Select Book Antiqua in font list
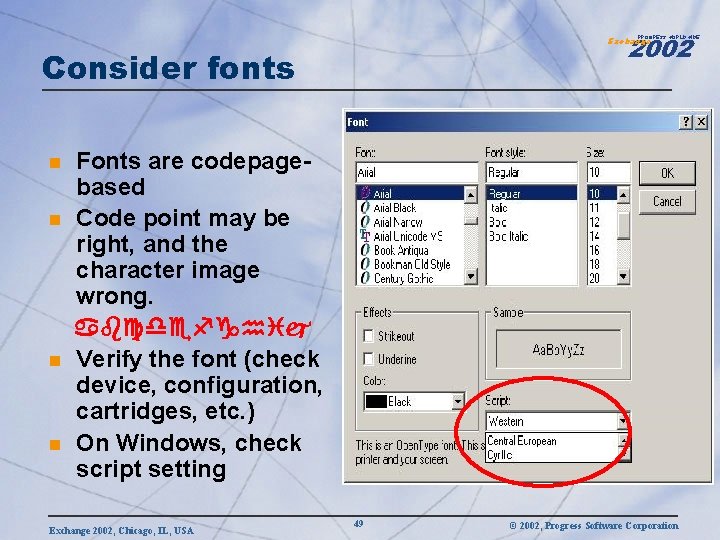The height and width of the screenshot is (540, 720). click(410, 250)
